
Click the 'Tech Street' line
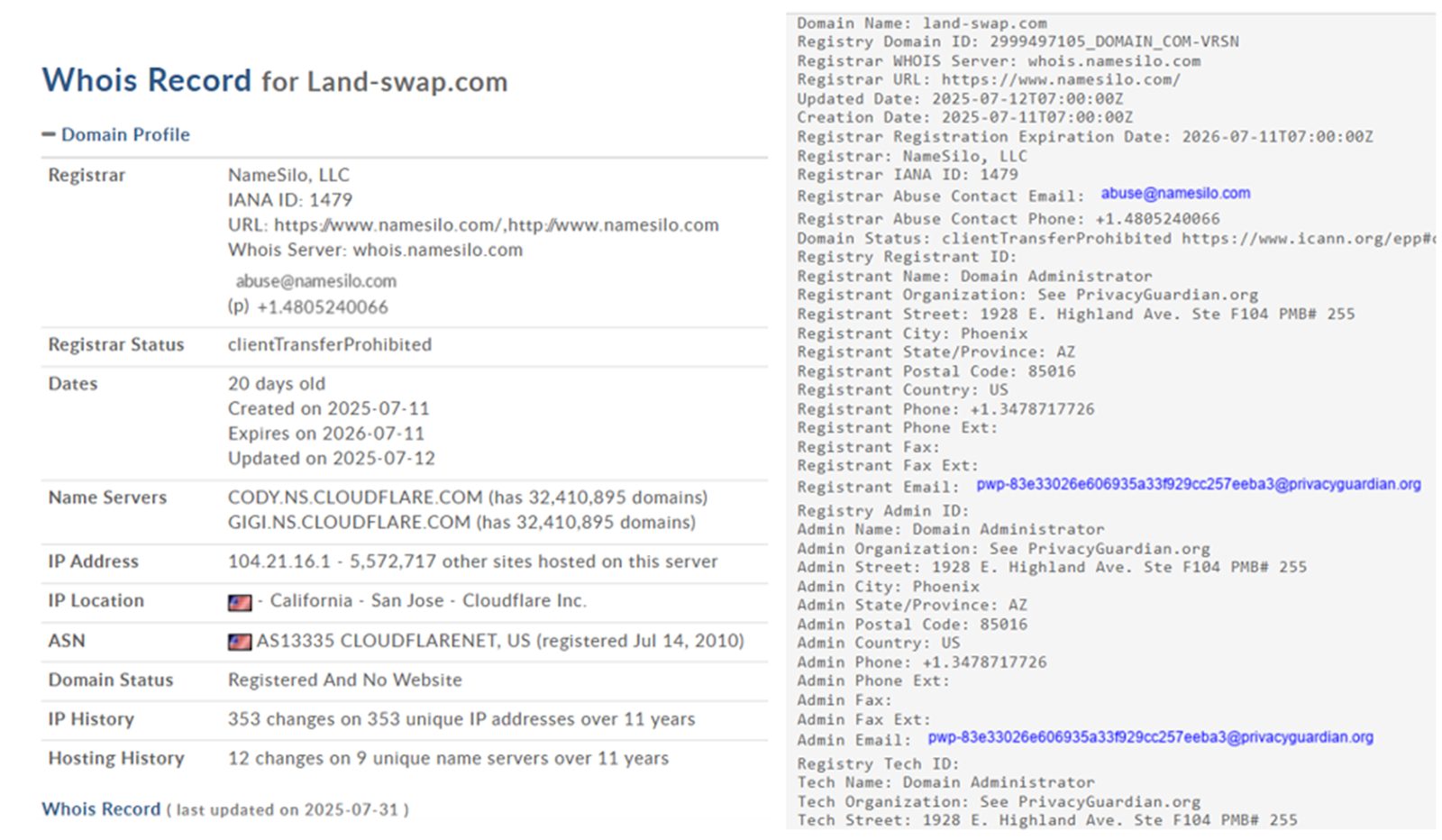(1047, 820)
